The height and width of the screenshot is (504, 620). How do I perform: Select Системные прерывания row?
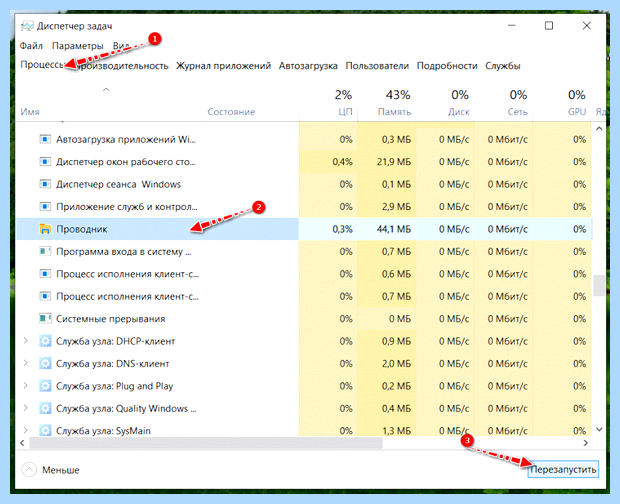click(304, 319)
